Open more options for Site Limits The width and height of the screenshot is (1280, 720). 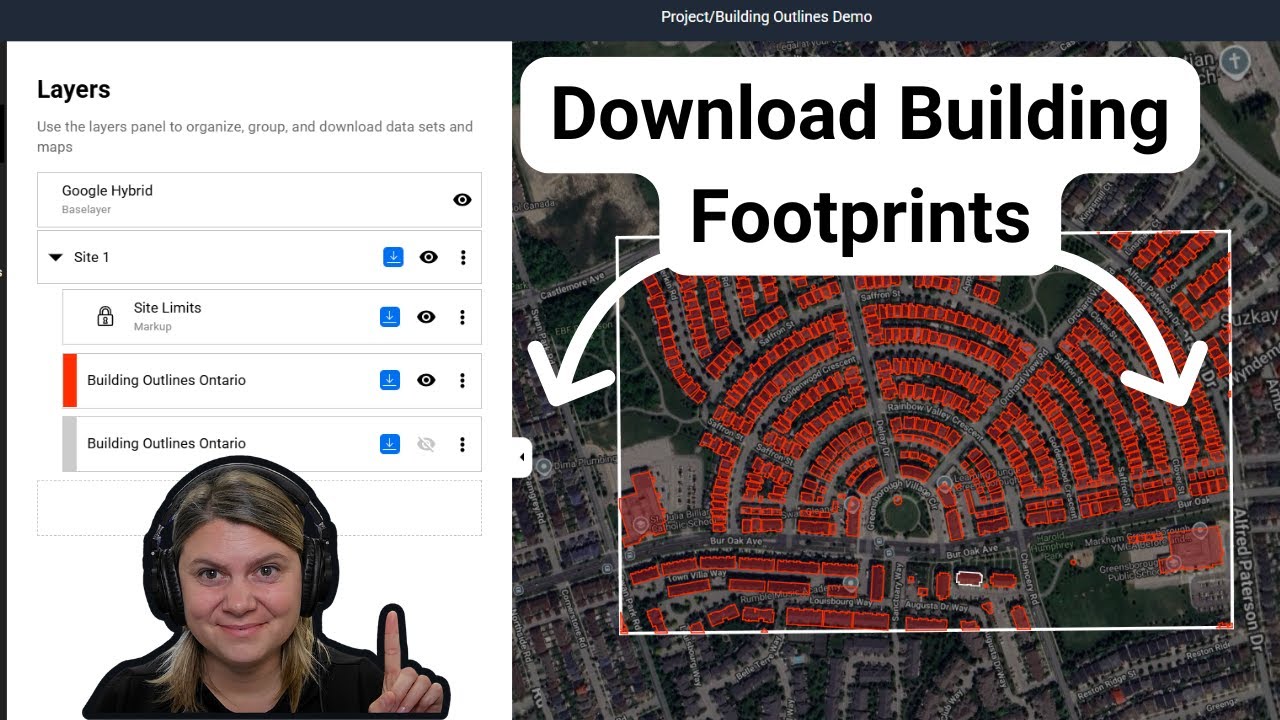pos(462,317)
